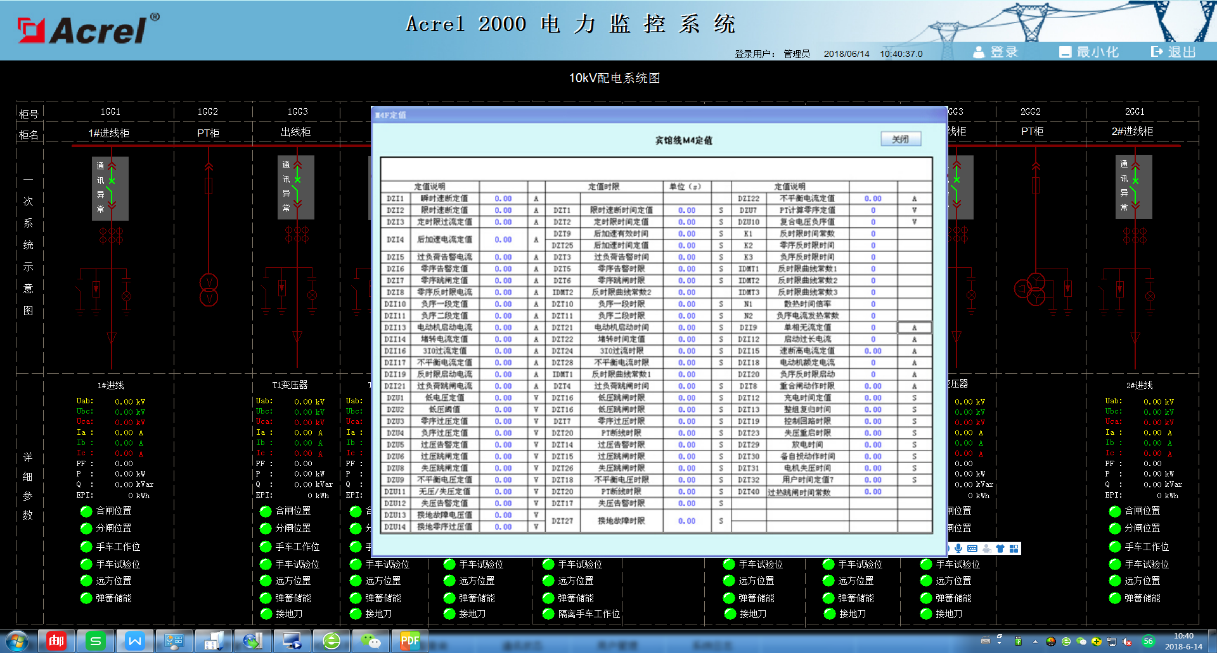Viewport: 1217px width, 653px height.
Task: Click the 1#进线 parameter column title
Action: (x=110, y=384)
